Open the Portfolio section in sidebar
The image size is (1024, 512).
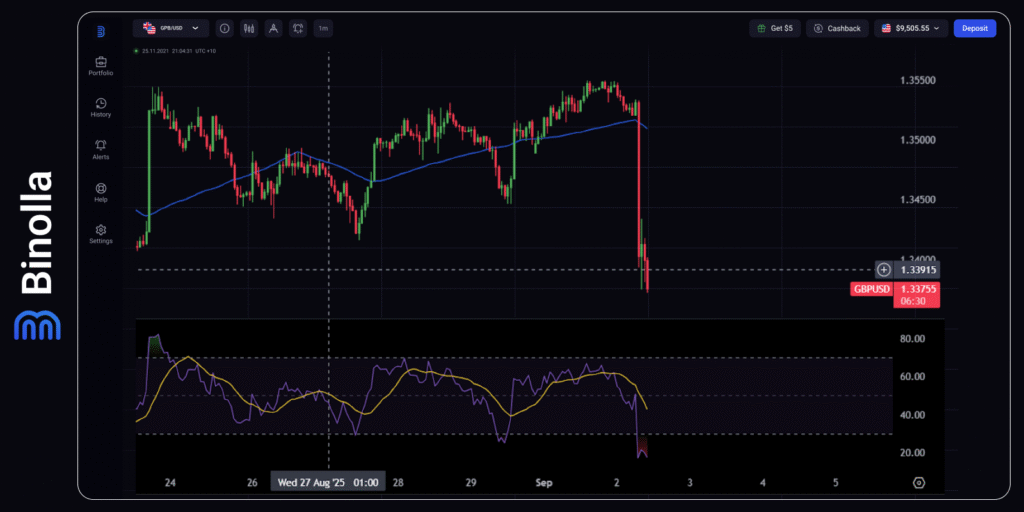click(x=100, y=65)
